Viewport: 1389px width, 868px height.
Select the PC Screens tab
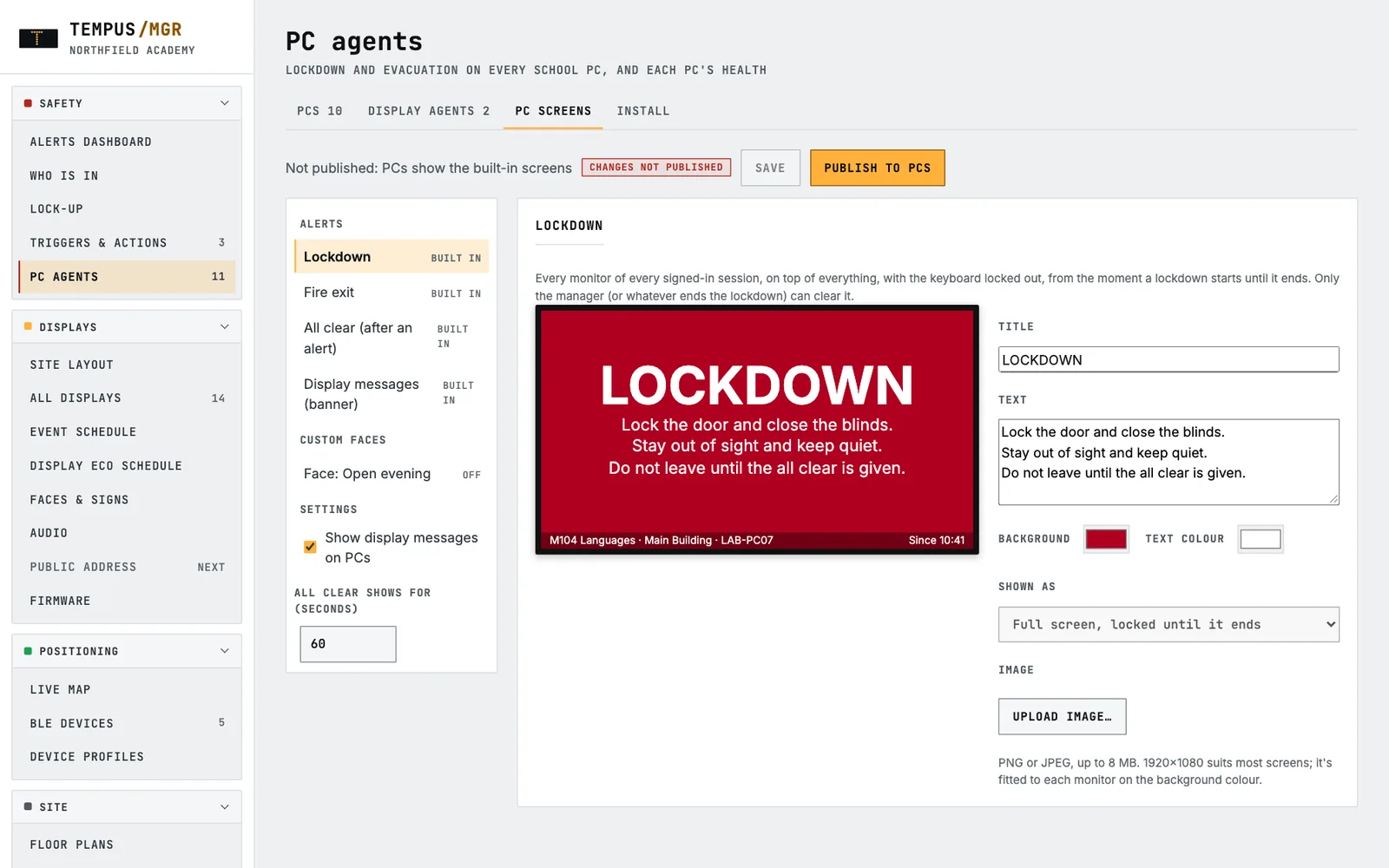click(553, 111)
